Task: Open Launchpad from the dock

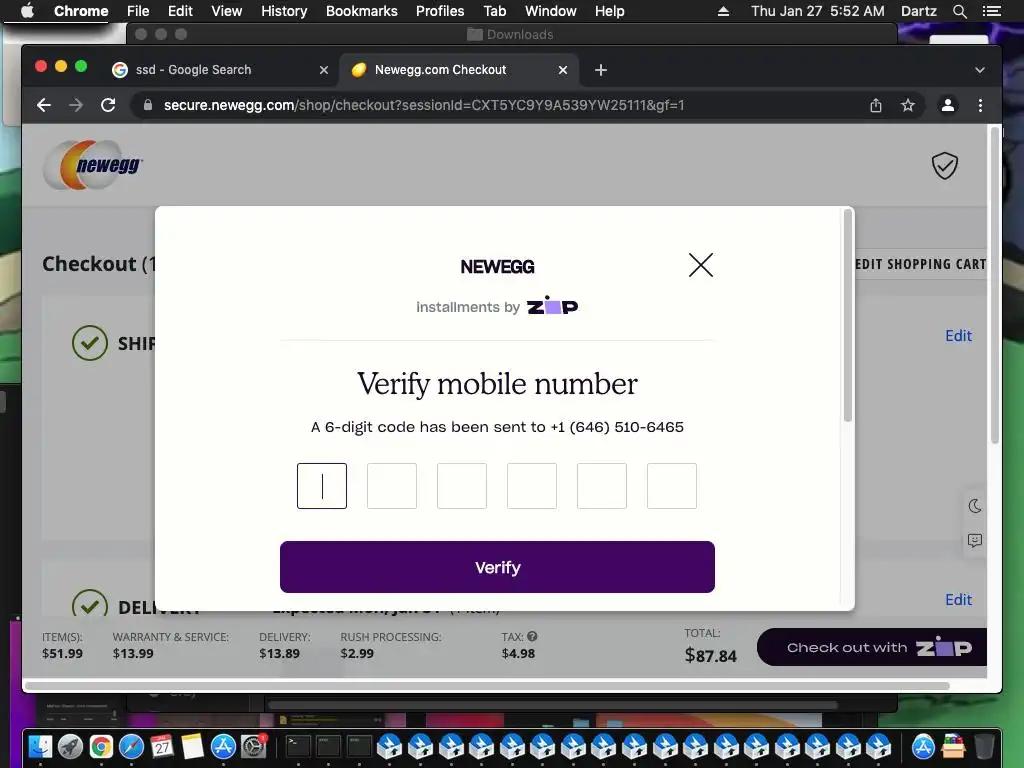Action: pyautogui.click(x=71, y=746)
